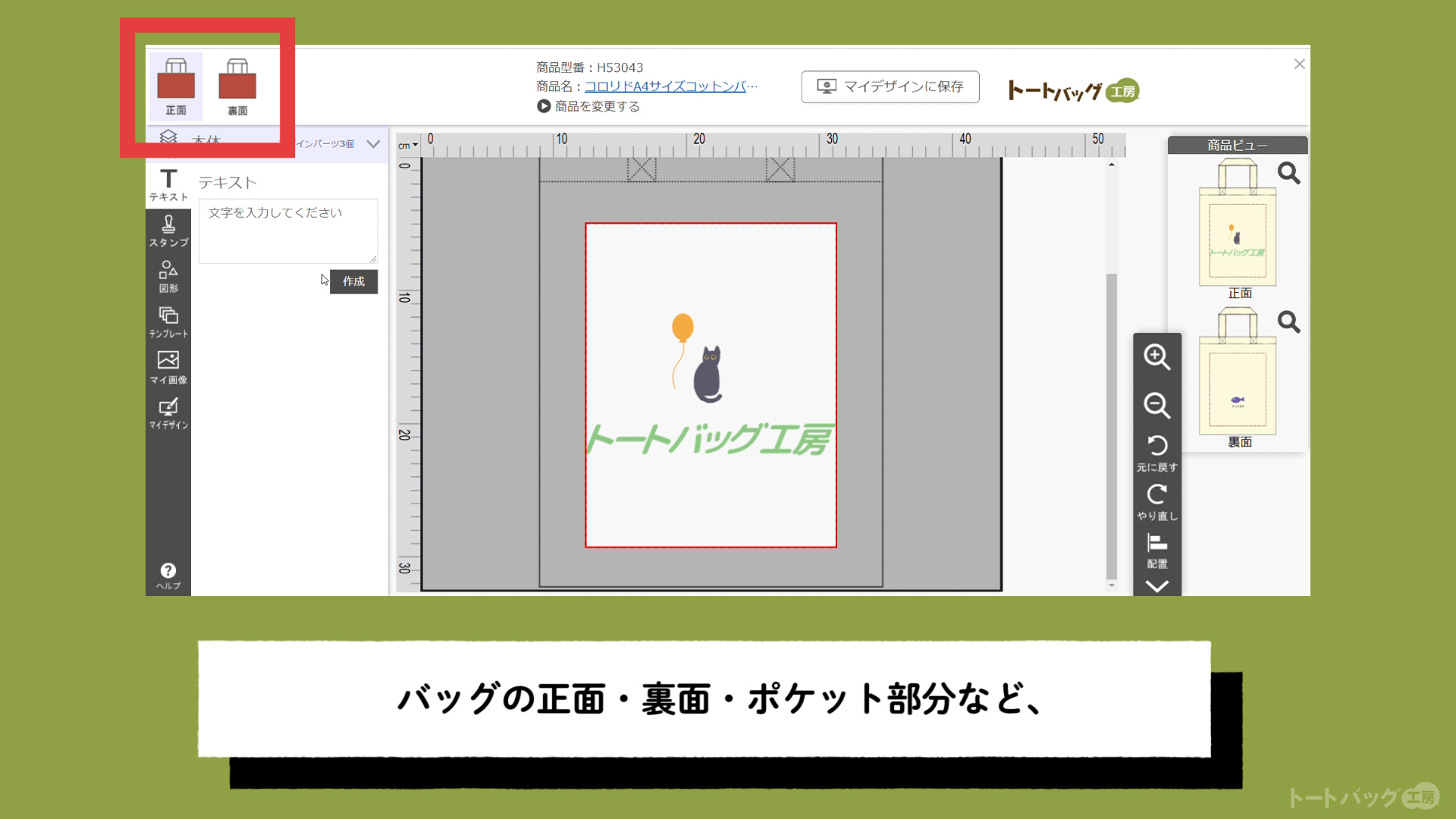Open the テンプレート template tool

[x=168, y=322]
